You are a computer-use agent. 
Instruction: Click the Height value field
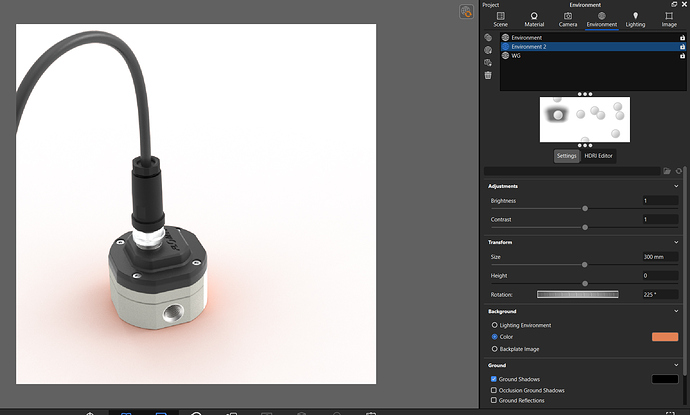[x=660, y=275]
